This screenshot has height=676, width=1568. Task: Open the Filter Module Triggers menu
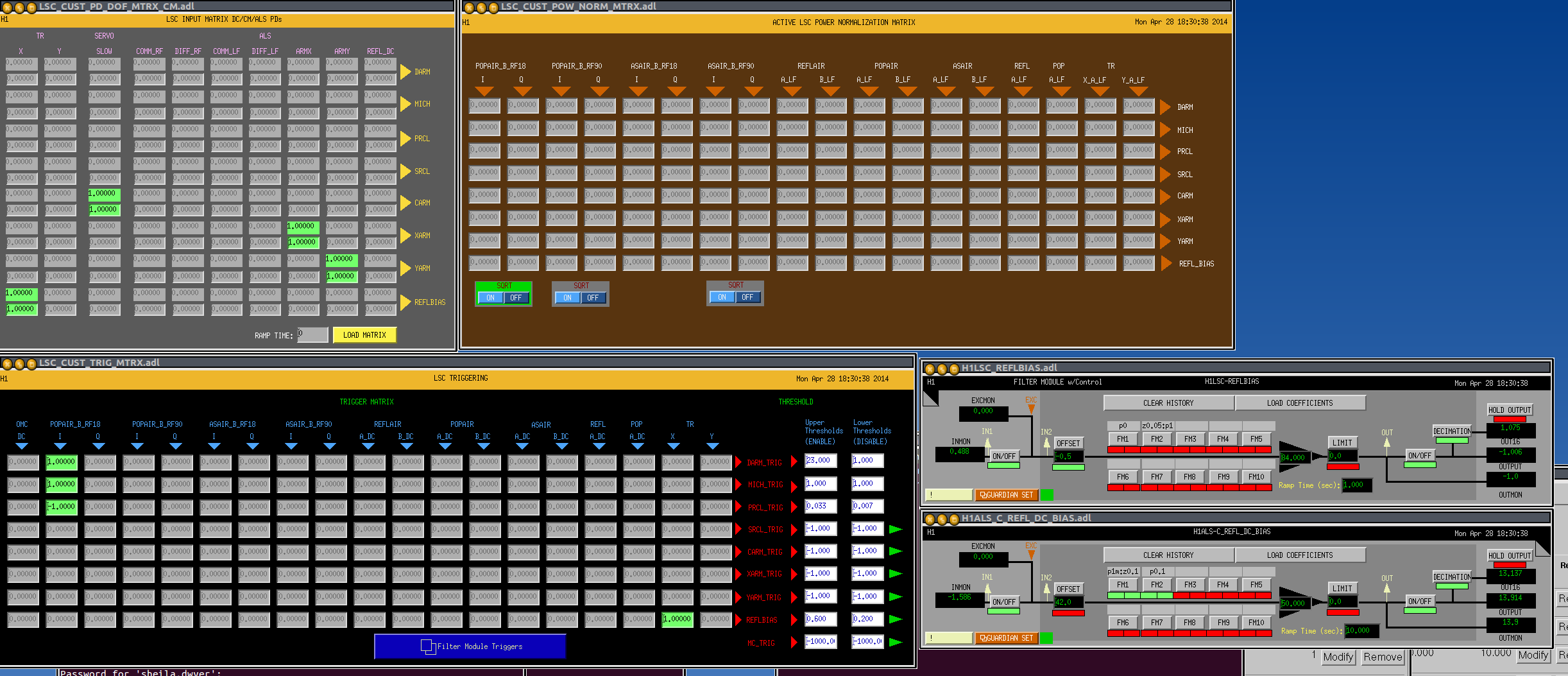(x=470, y=646)
